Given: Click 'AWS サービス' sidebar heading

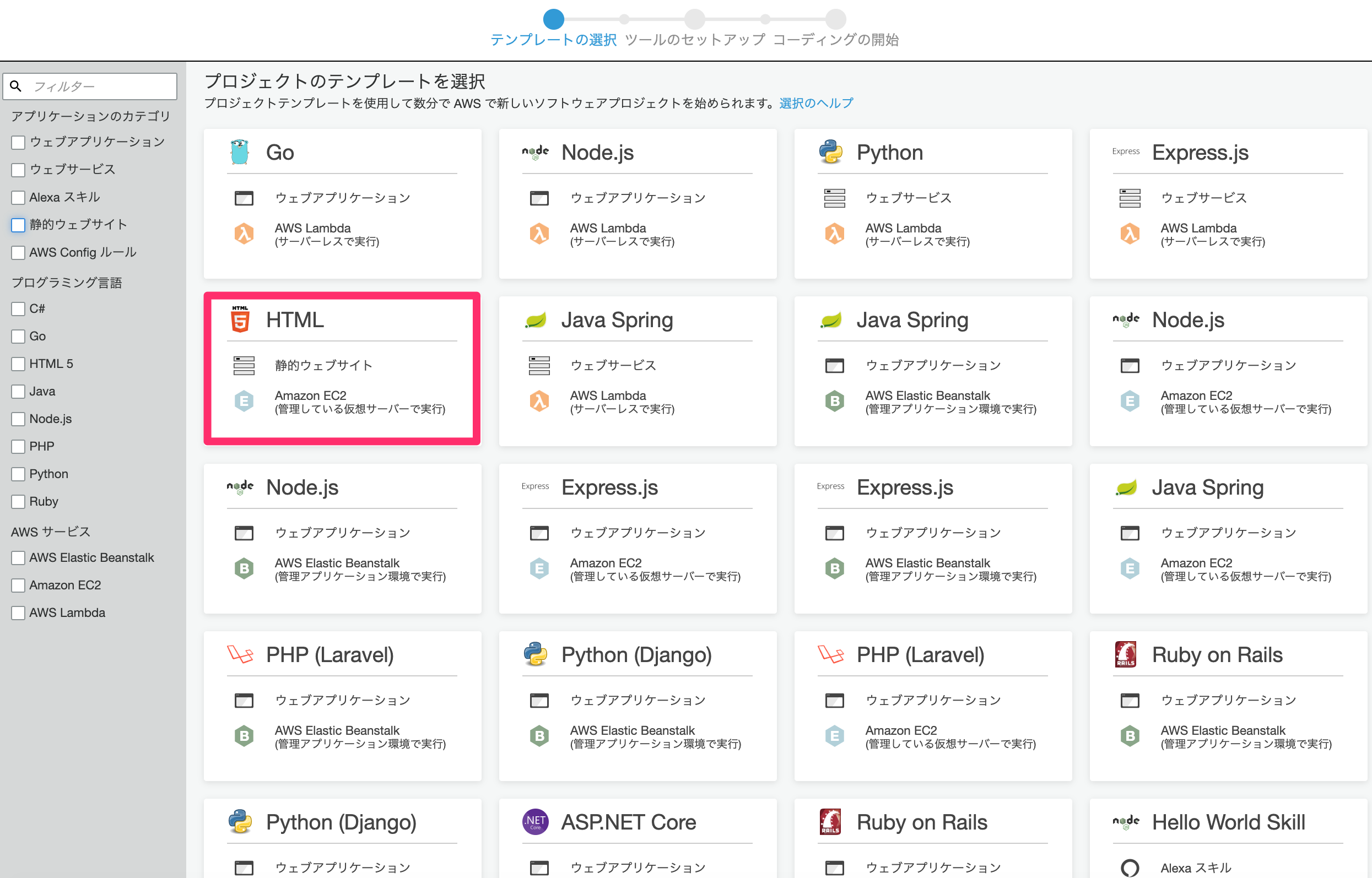Looking at the screenshot, I should pos(51,532).
